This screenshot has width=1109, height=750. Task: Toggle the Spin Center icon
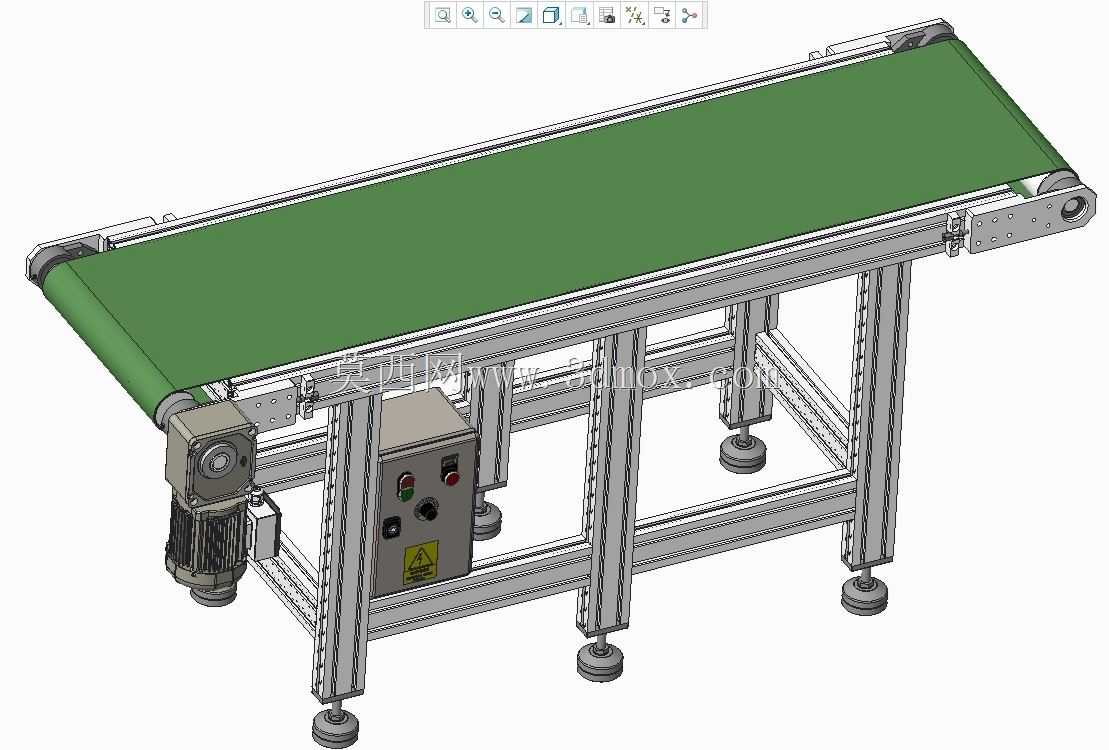[690, 16]
